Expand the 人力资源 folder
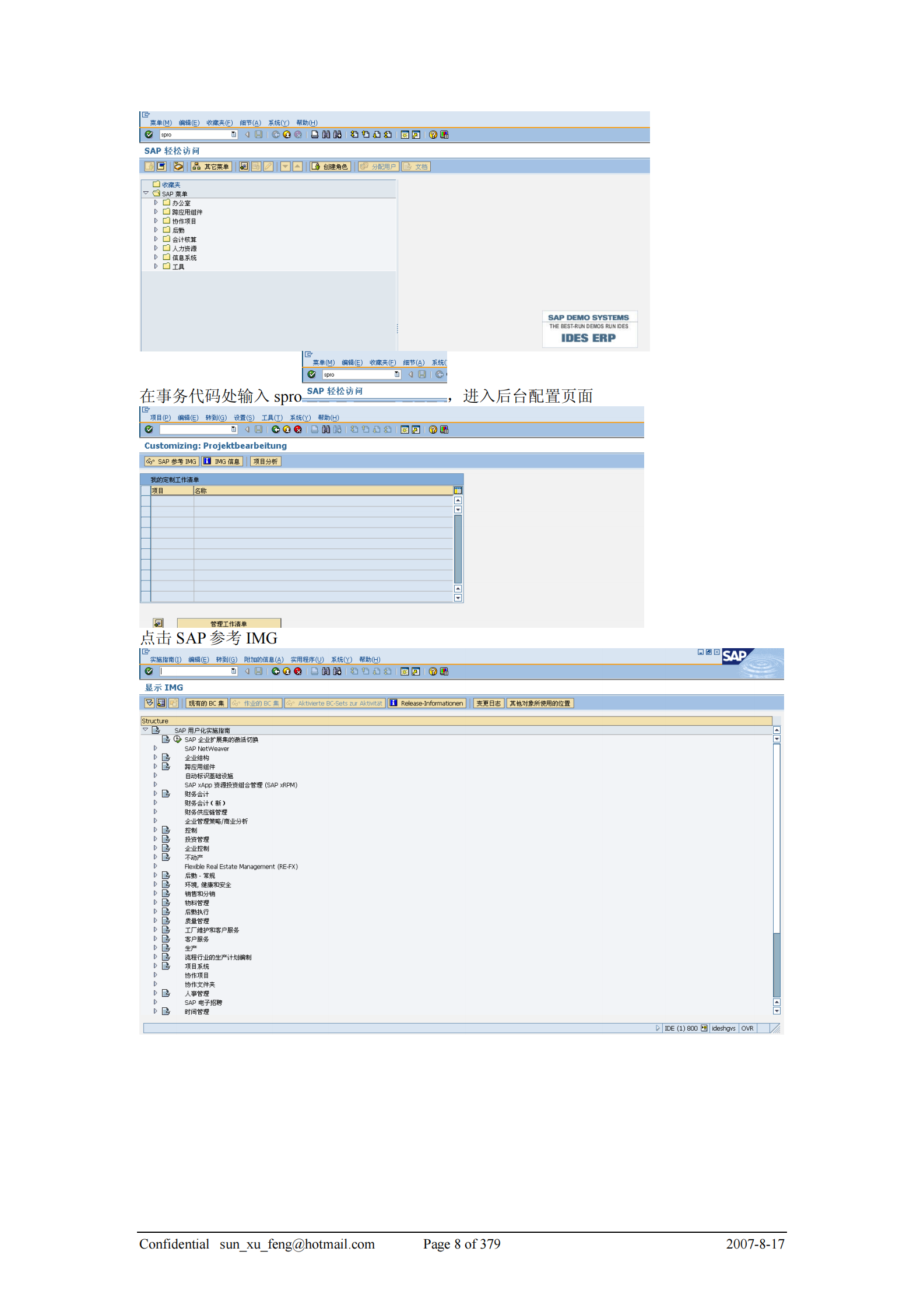Screen dimensions: 924x1308 156,248
